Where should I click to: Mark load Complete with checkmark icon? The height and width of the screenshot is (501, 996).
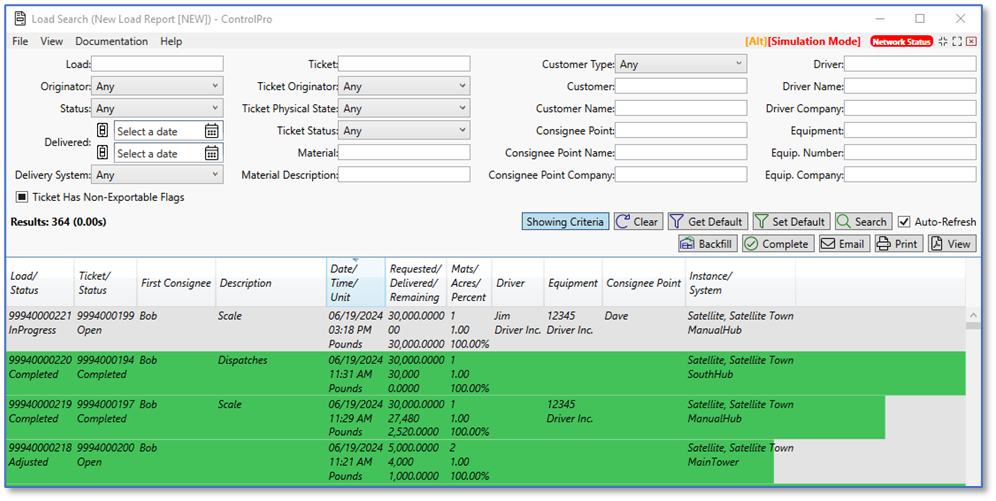pos(776,244)
